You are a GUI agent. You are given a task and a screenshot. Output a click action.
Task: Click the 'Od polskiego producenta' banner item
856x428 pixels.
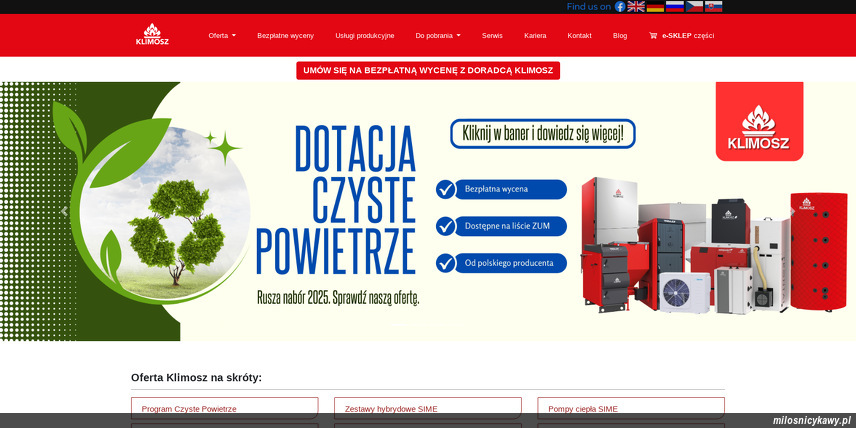[x=501, y=263]
